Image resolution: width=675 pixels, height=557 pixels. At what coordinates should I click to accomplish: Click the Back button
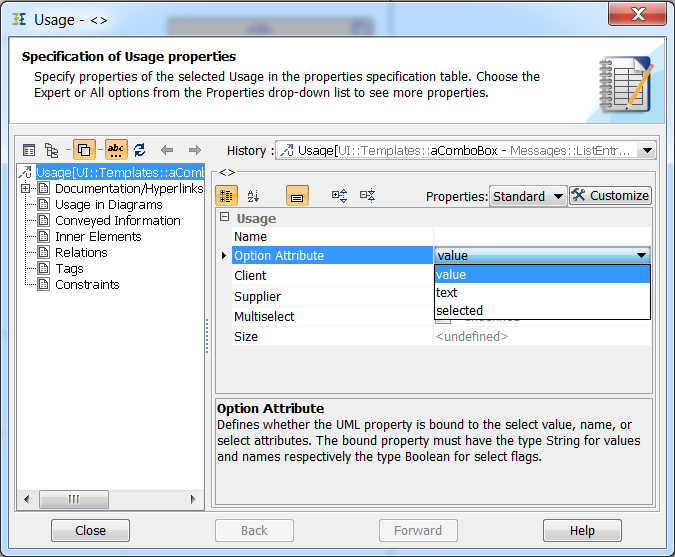(x=254, y=530)
